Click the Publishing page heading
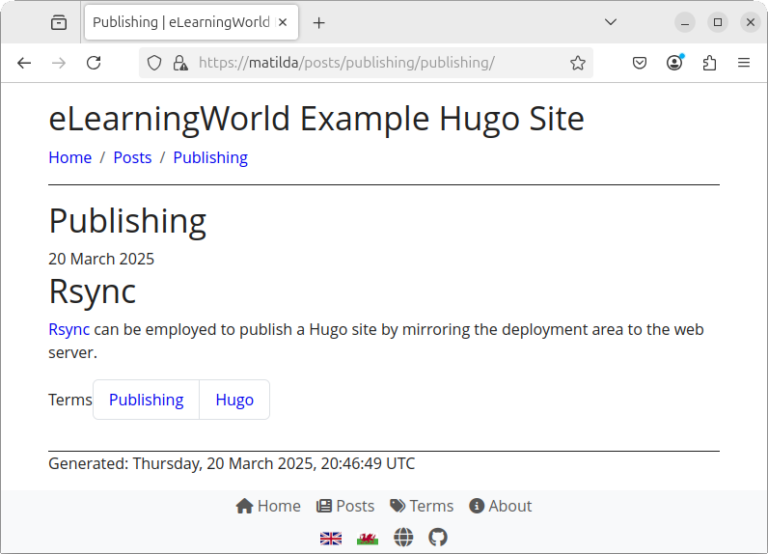The height and width of the screenshot is (554, 768). pyautogui.click(x=127, y=221)
